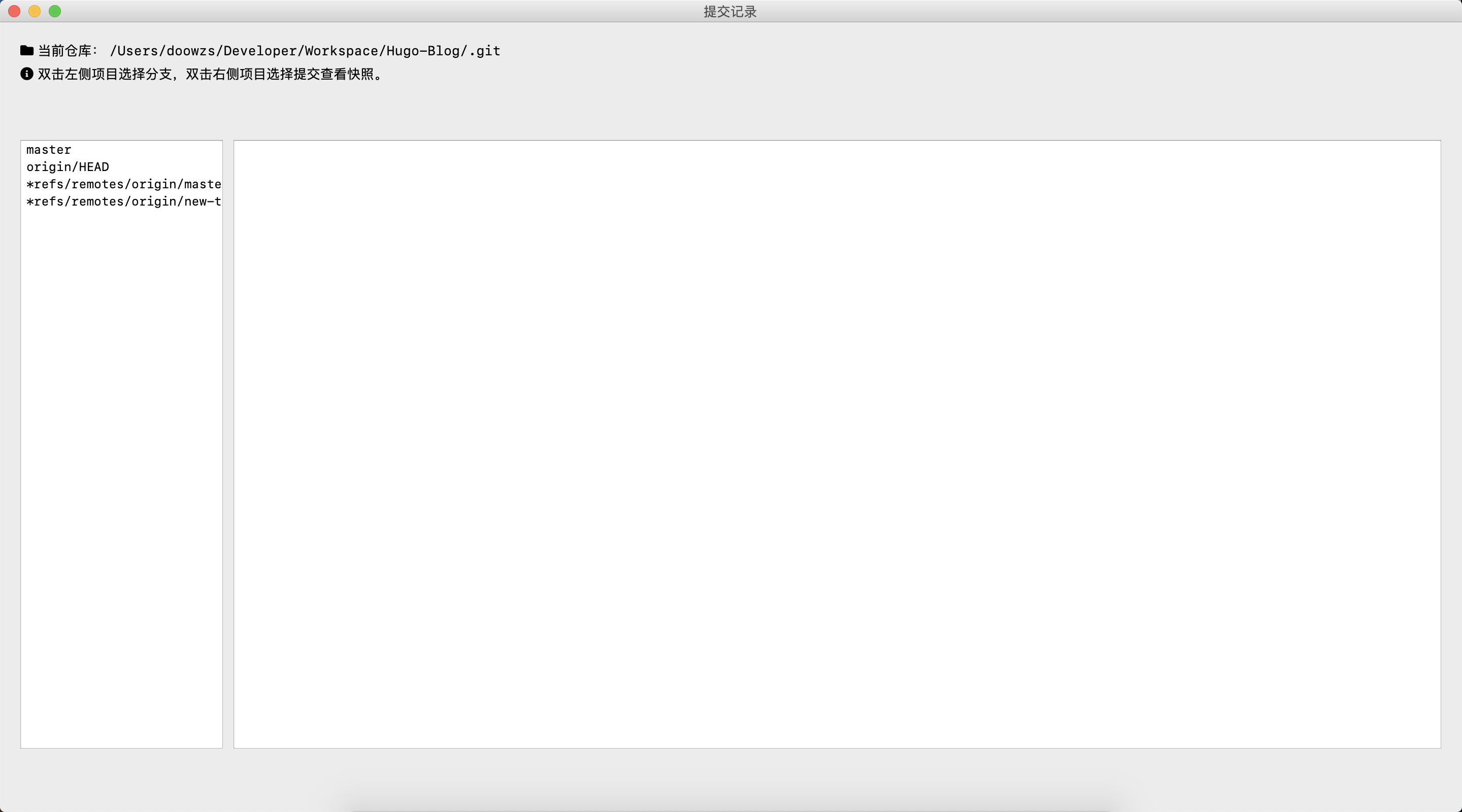Click the Workspace segment of the path

[x=341, y=51]
